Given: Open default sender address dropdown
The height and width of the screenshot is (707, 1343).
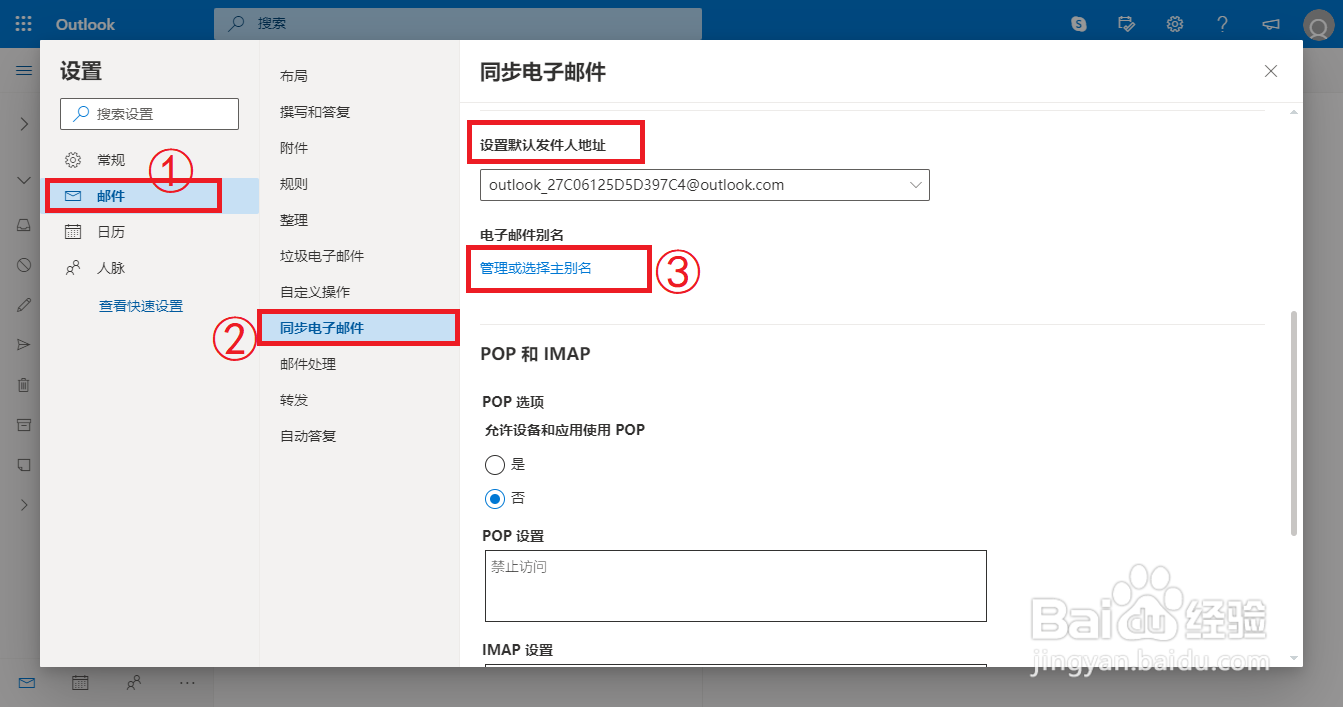Looking at the screenshot, I should pos(705,185).
